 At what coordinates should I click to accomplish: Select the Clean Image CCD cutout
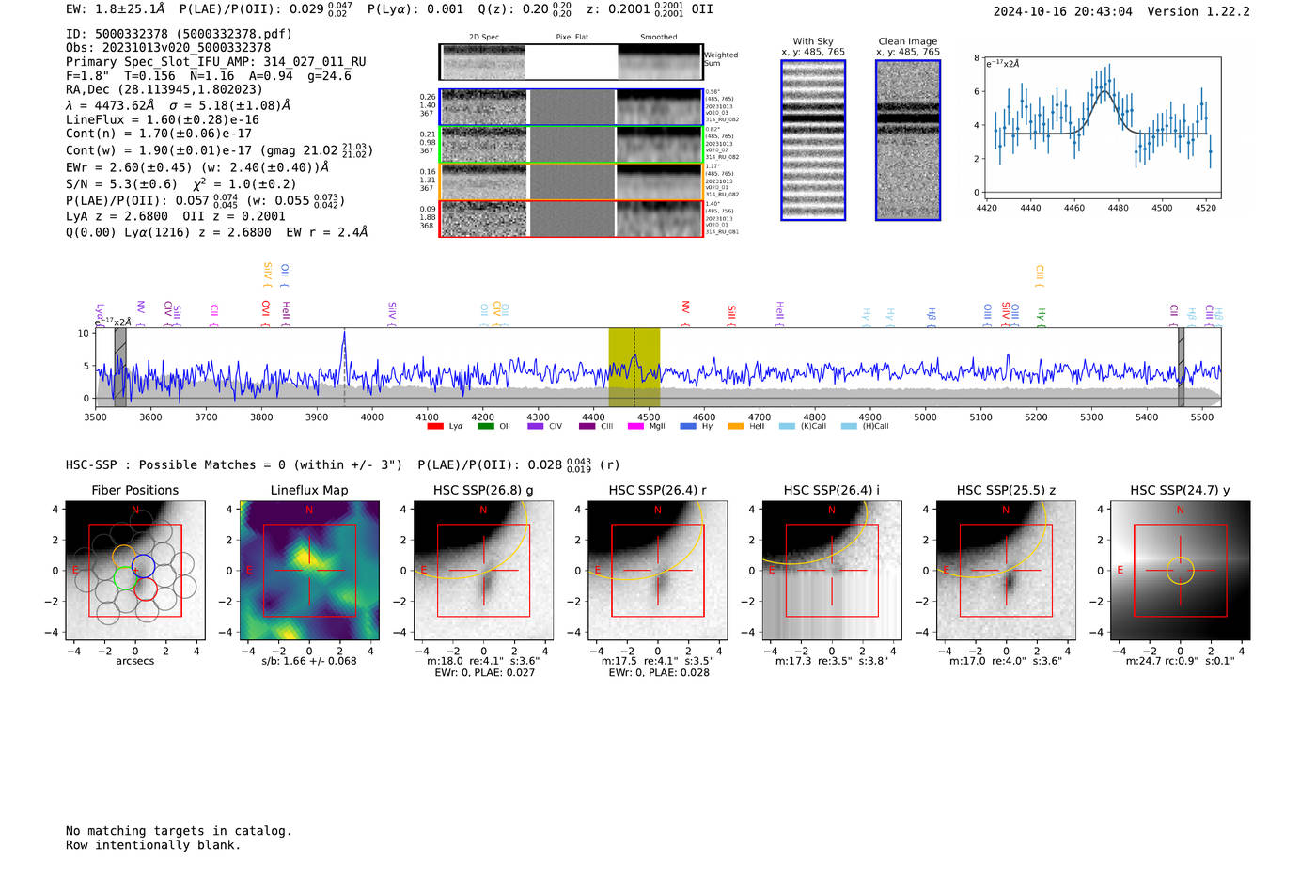click(908, 140)
